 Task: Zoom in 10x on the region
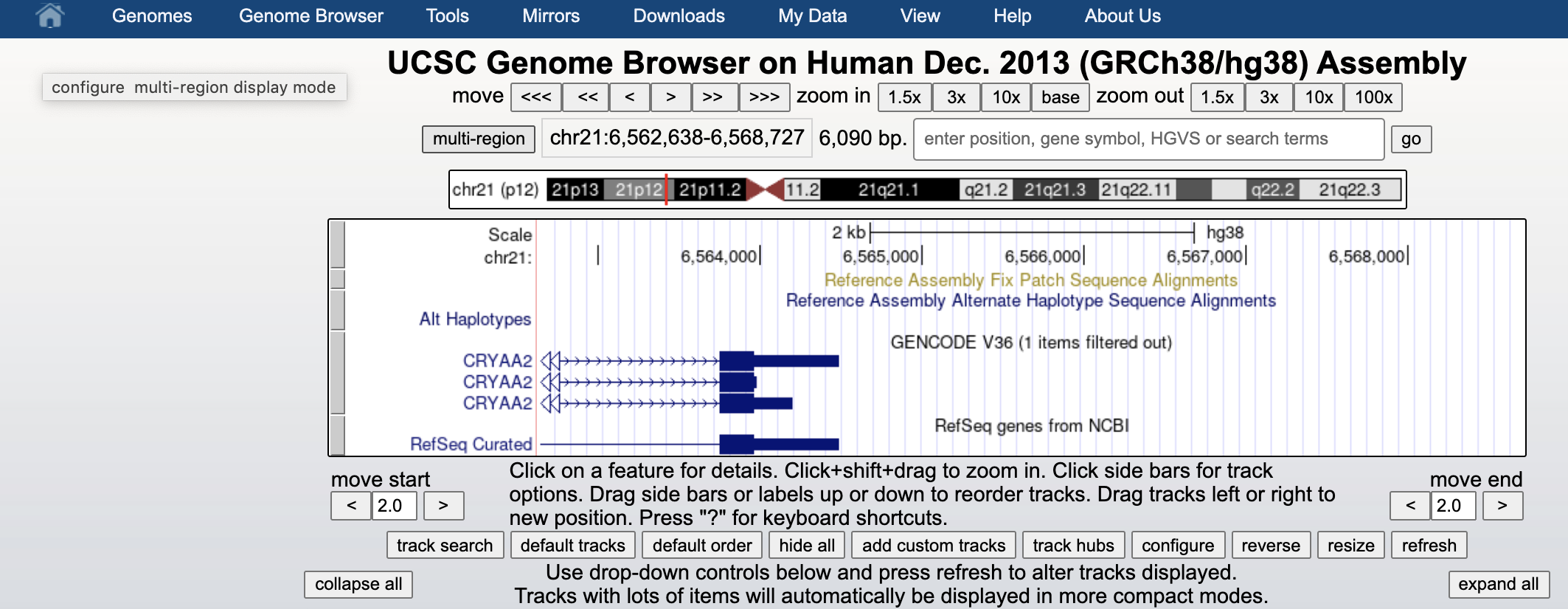[1005, 97]
